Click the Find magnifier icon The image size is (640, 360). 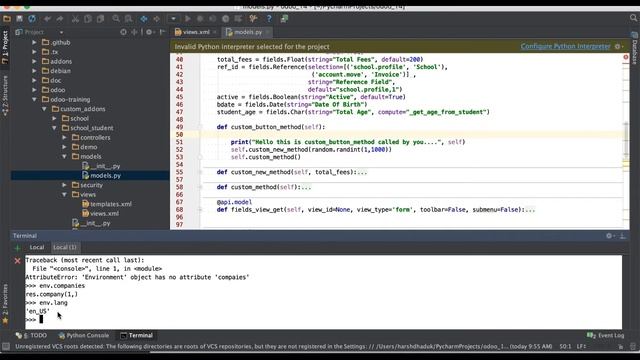116,19
